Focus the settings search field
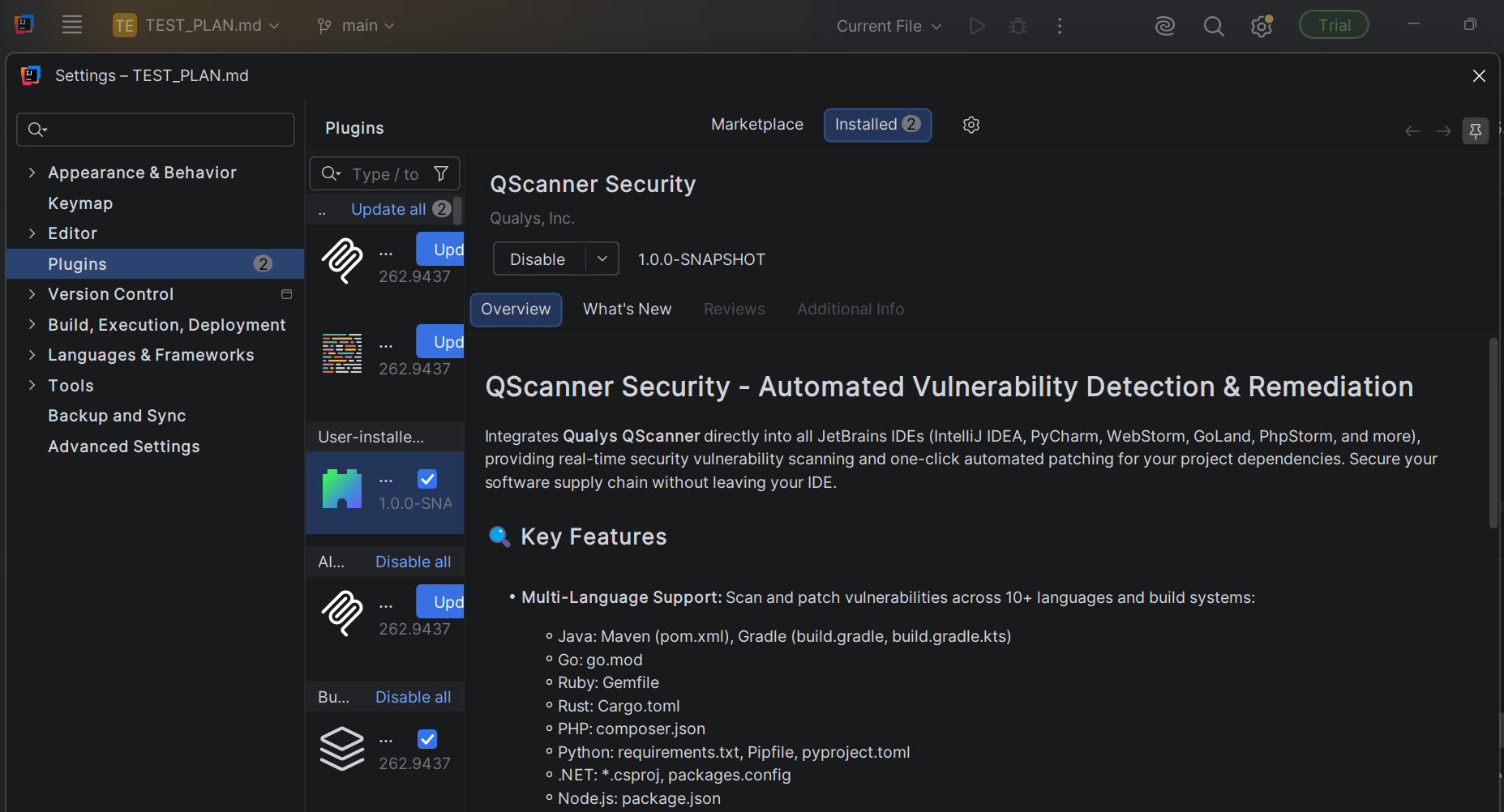 [156, 130]
